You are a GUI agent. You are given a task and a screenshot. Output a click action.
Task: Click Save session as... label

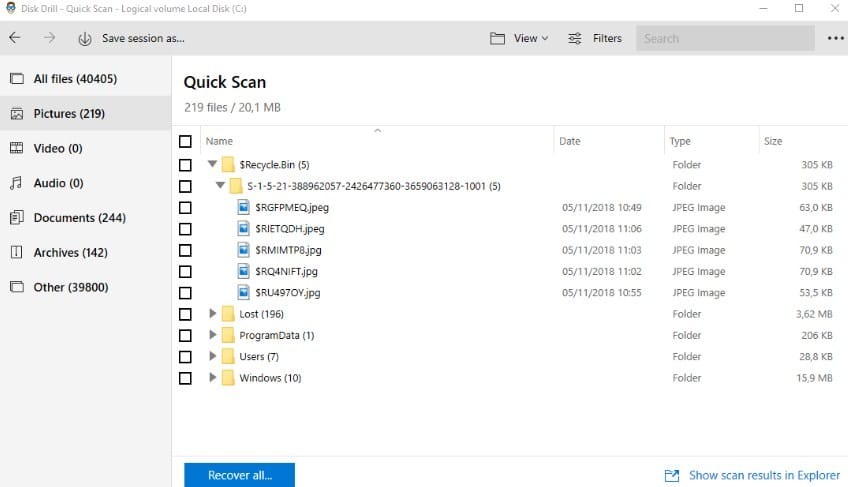point(143,38)
